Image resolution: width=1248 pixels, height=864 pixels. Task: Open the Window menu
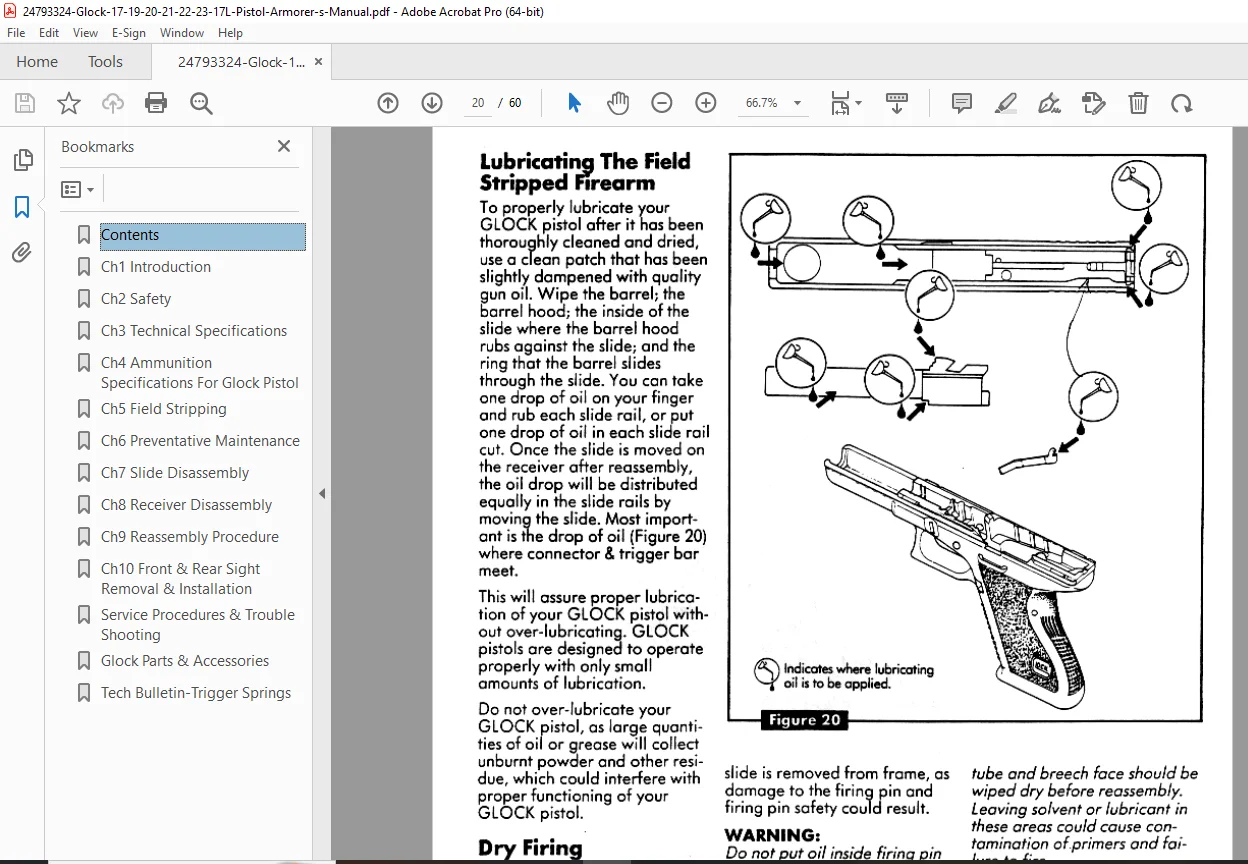[x=182, y=33]
